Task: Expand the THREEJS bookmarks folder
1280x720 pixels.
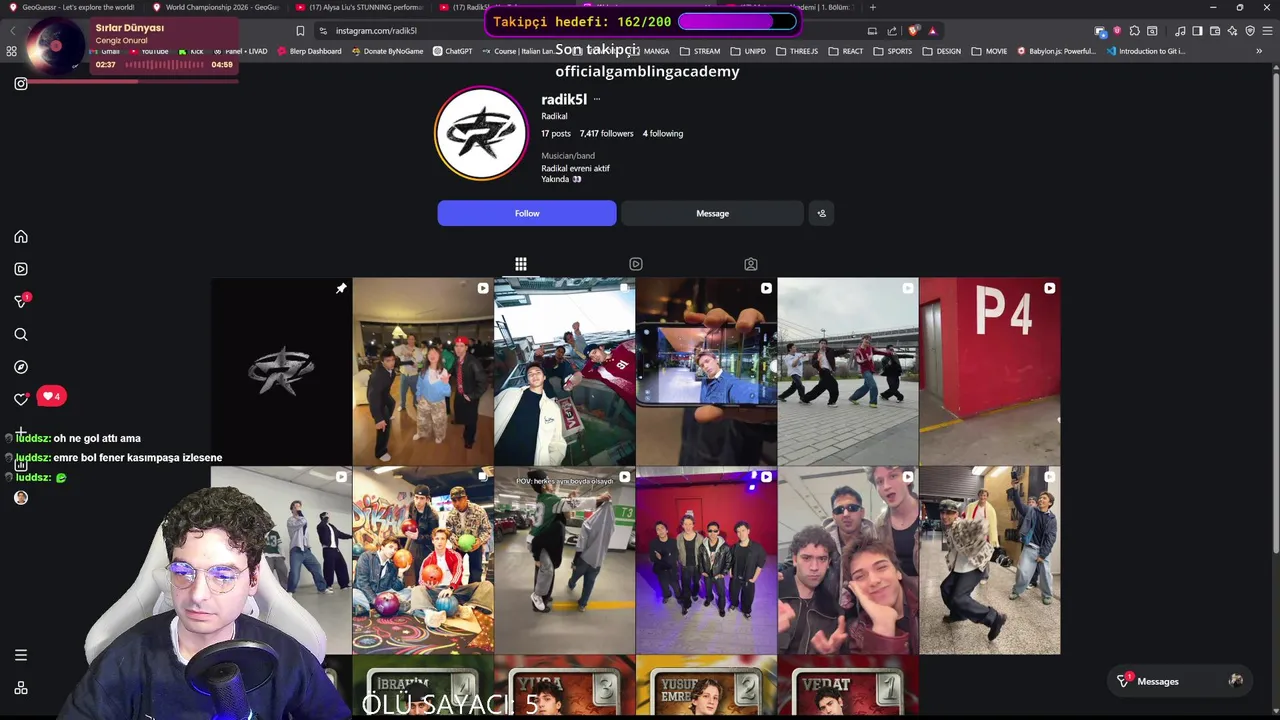Action: 797,51
